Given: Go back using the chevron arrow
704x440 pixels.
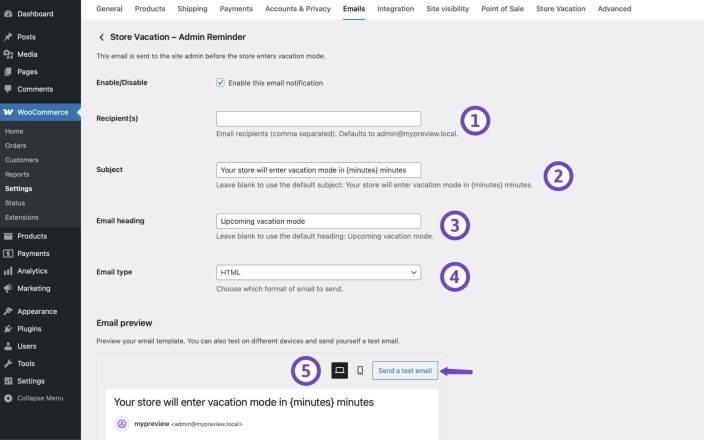Looking at the screenshot, I should point(101,37).
